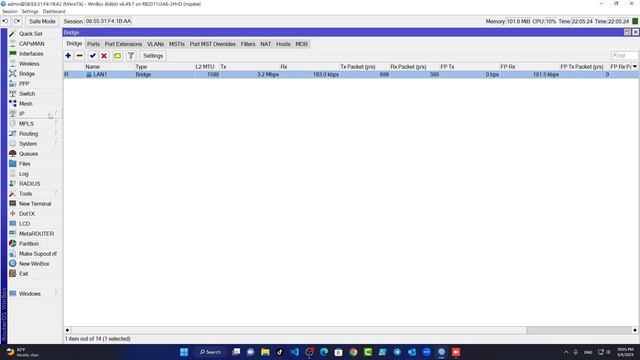Screen dimensions: 640x360
Task: Switch to Port MST Overrides tab
Action: pyautogui.click(x=213, y=44)
